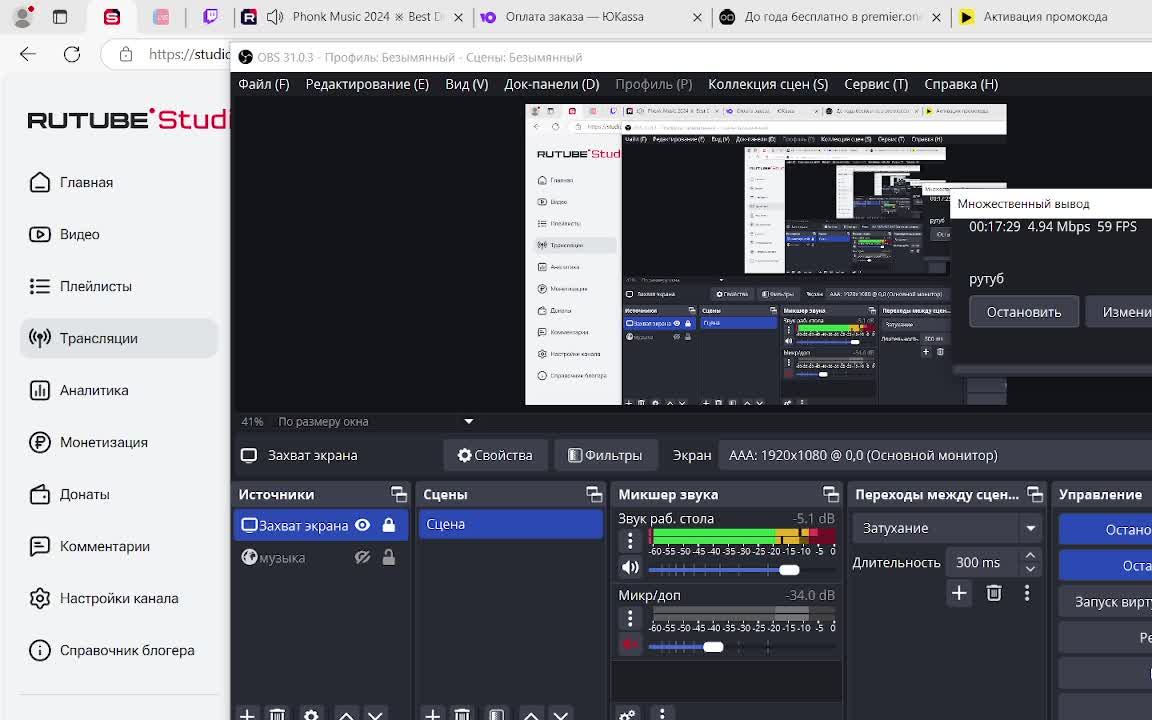This screenshot has height=720, width=1152.
Task: Open OBS Редактирование menu
Action: [x=367, y=84]
